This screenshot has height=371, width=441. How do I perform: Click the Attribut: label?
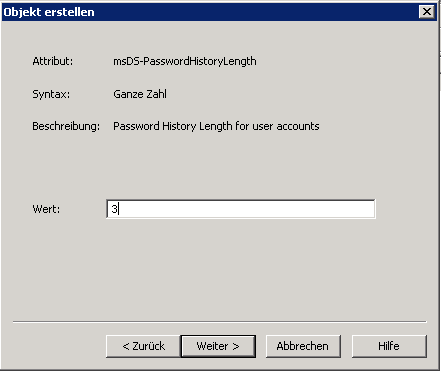point(53,61)
